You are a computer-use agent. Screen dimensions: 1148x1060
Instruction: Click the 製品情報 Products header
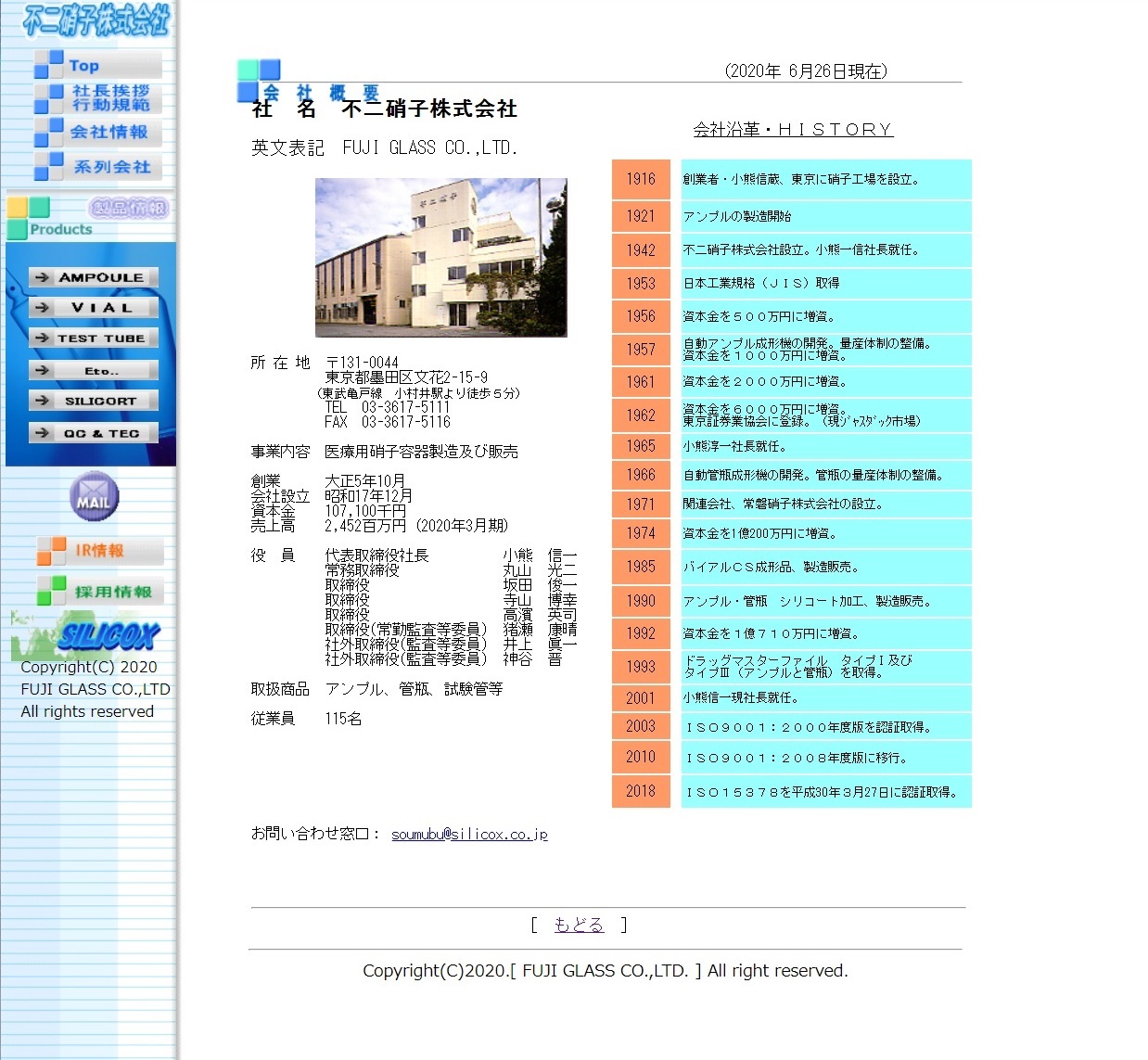[x=89, y=217]
